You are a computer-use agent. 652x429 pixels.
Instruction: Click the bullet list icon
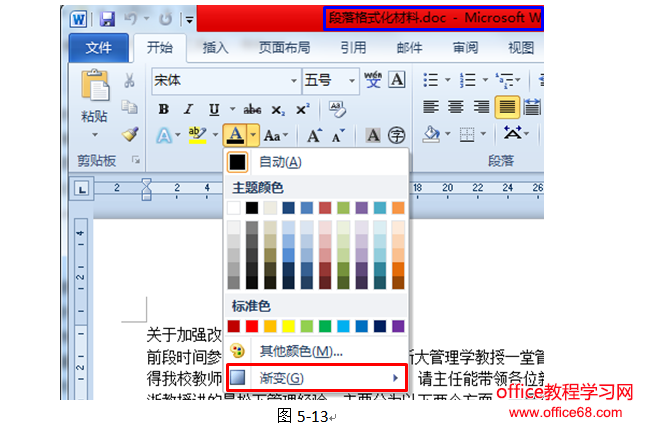431,79
